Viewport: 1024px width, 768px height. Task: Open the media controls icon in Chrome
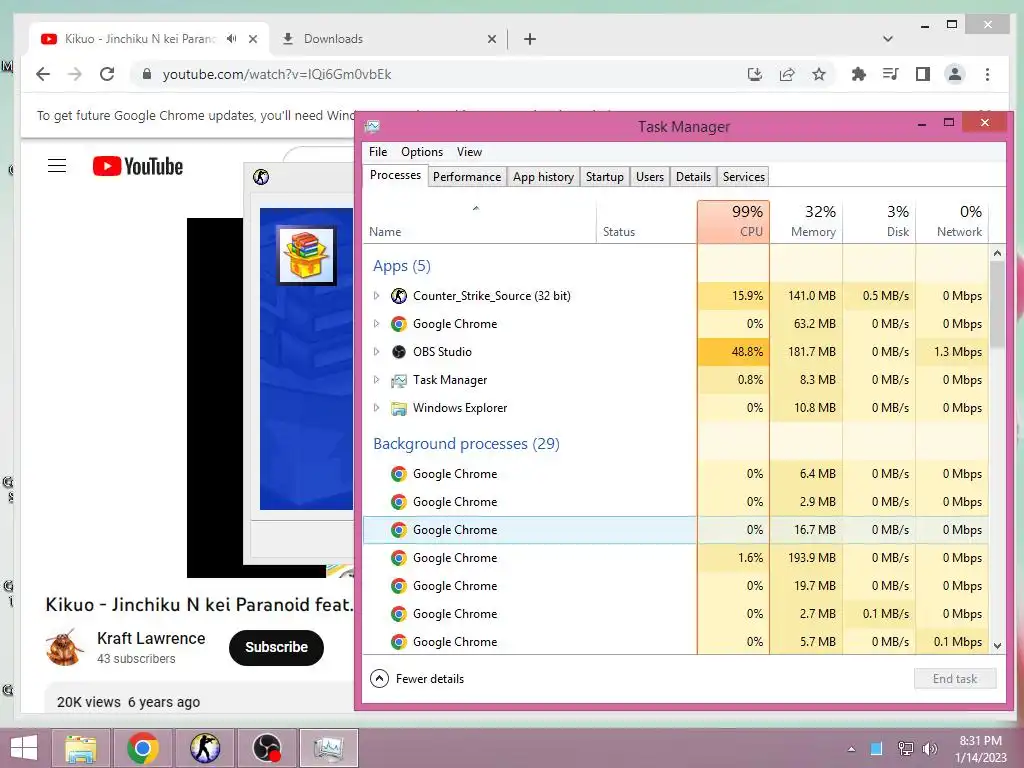click(x=891, y=74)
